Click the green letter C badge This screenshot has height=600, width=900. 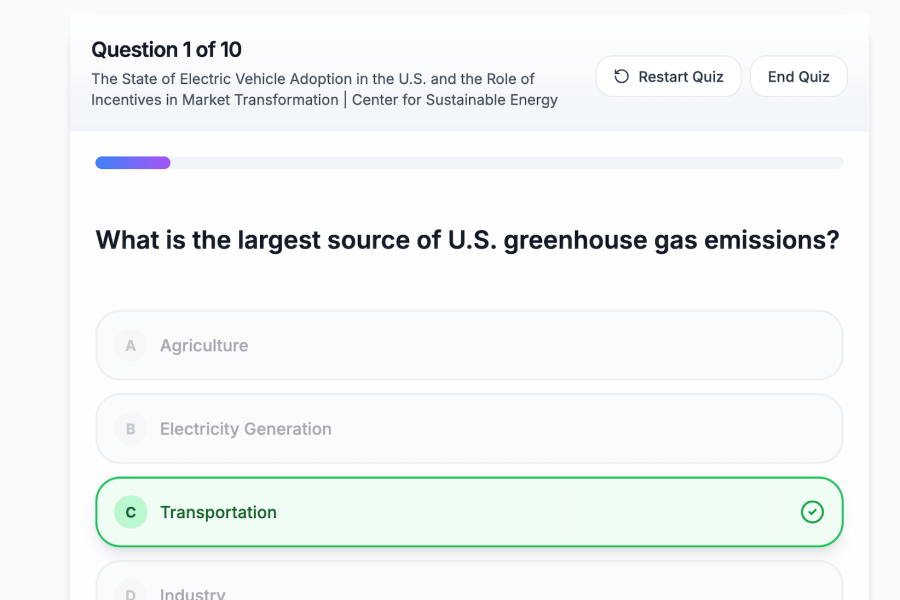130,512
